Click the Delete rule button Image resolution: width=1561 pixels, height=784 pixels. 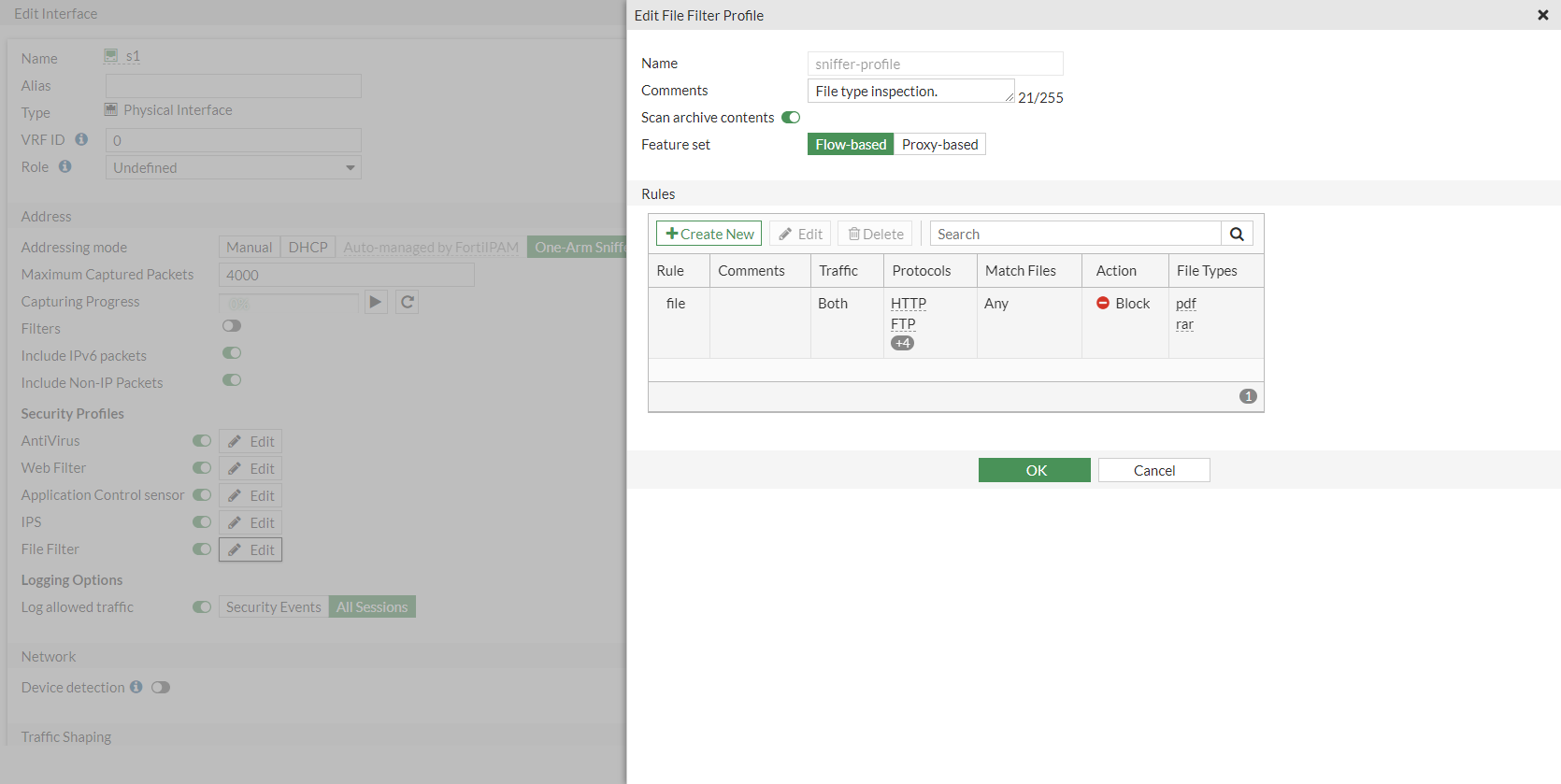(876, 234)
